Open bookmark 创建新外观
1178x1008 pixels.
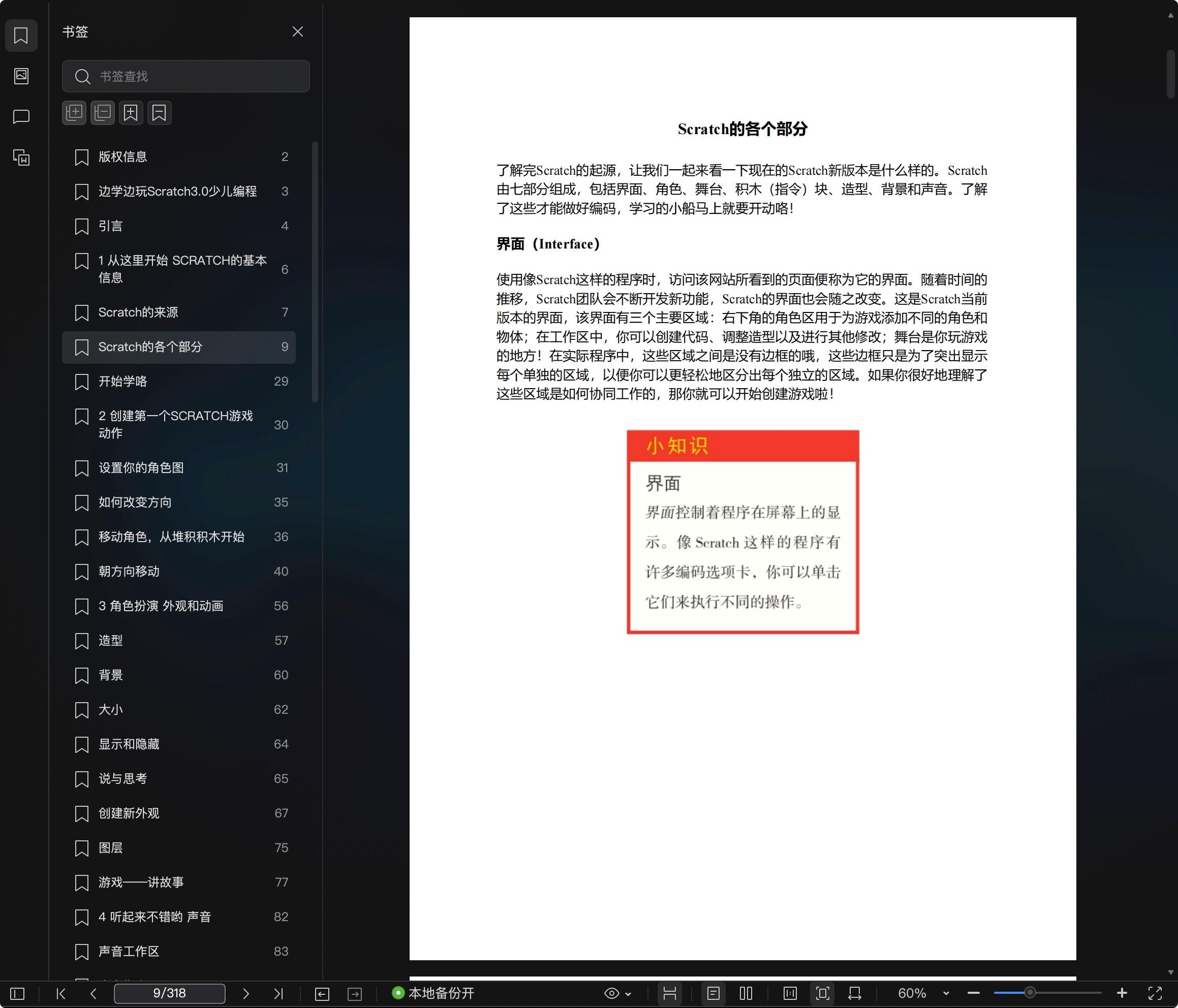[178, 813]
